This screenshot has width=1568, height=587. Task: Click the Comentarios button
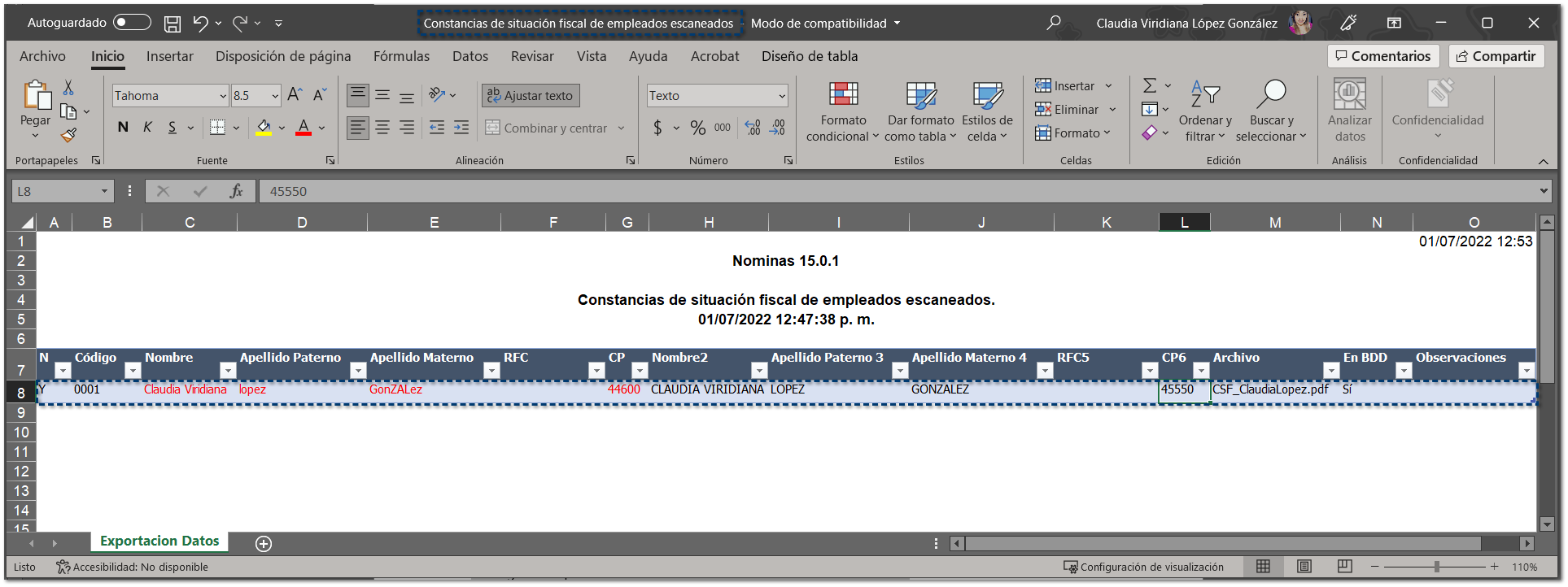pos(1383,56)
